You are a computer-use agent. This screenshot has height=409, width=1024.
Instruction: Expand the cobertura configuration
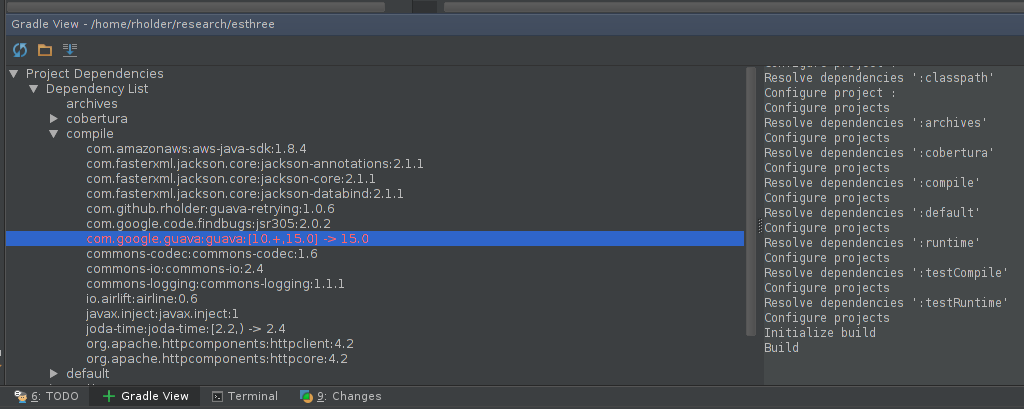54,119
